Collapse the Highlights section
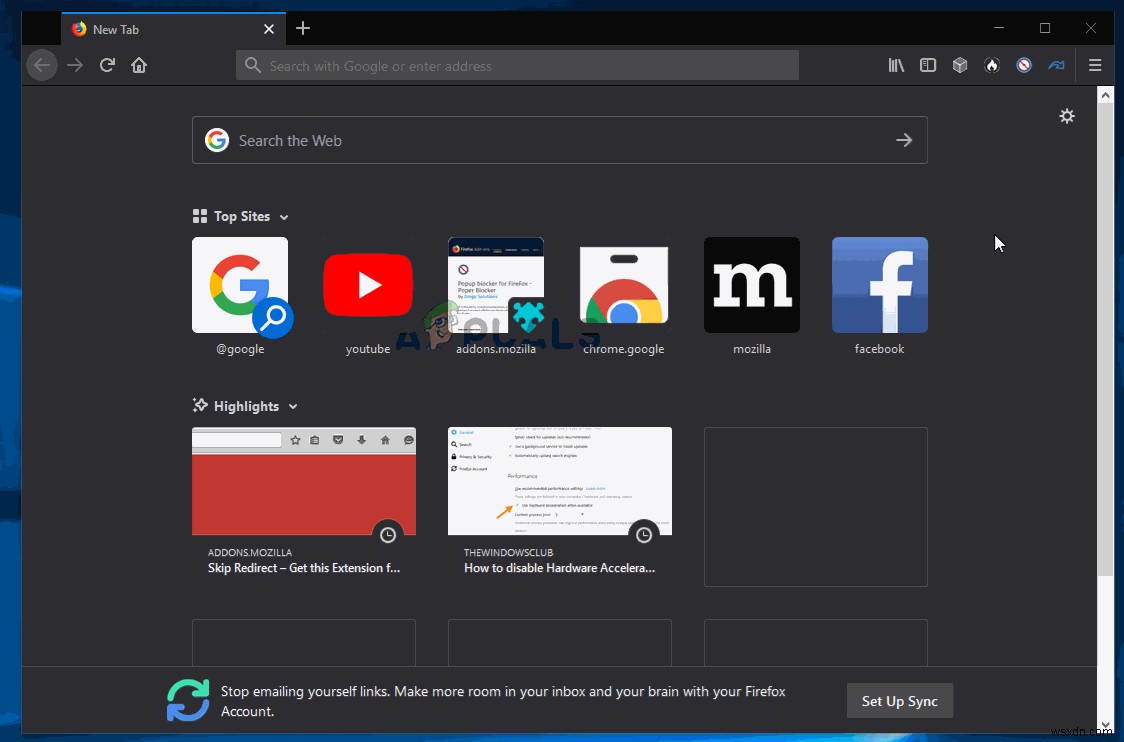Image resolution: width=1124 pixels, height=742 pixels. pos(292,406)
